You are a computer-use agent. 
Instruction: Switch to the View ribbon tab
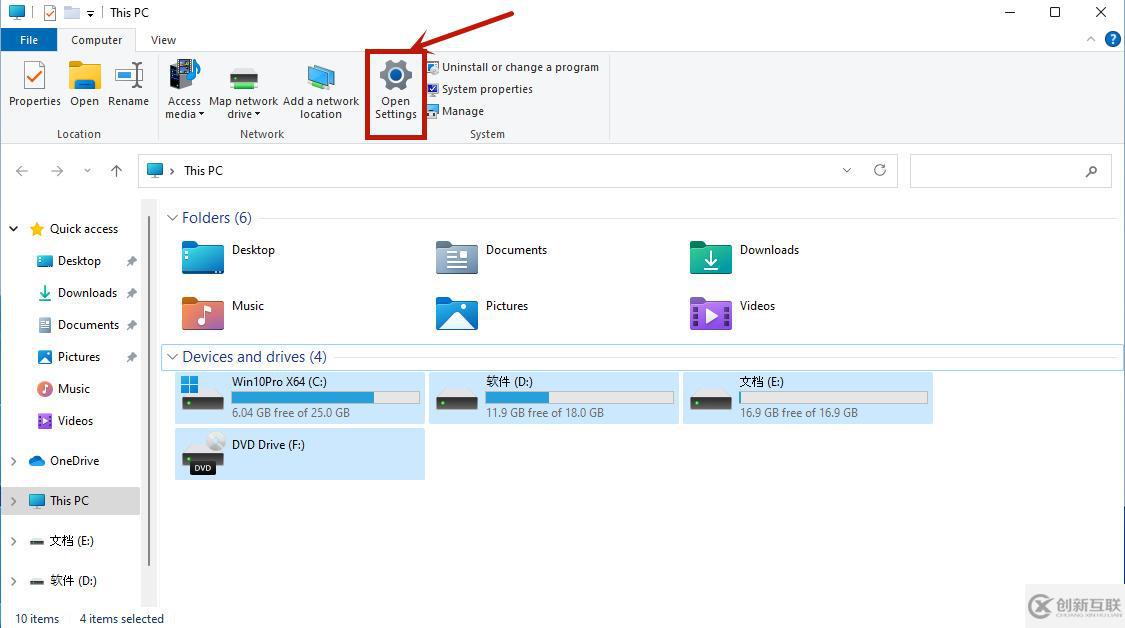coord(163,40)
